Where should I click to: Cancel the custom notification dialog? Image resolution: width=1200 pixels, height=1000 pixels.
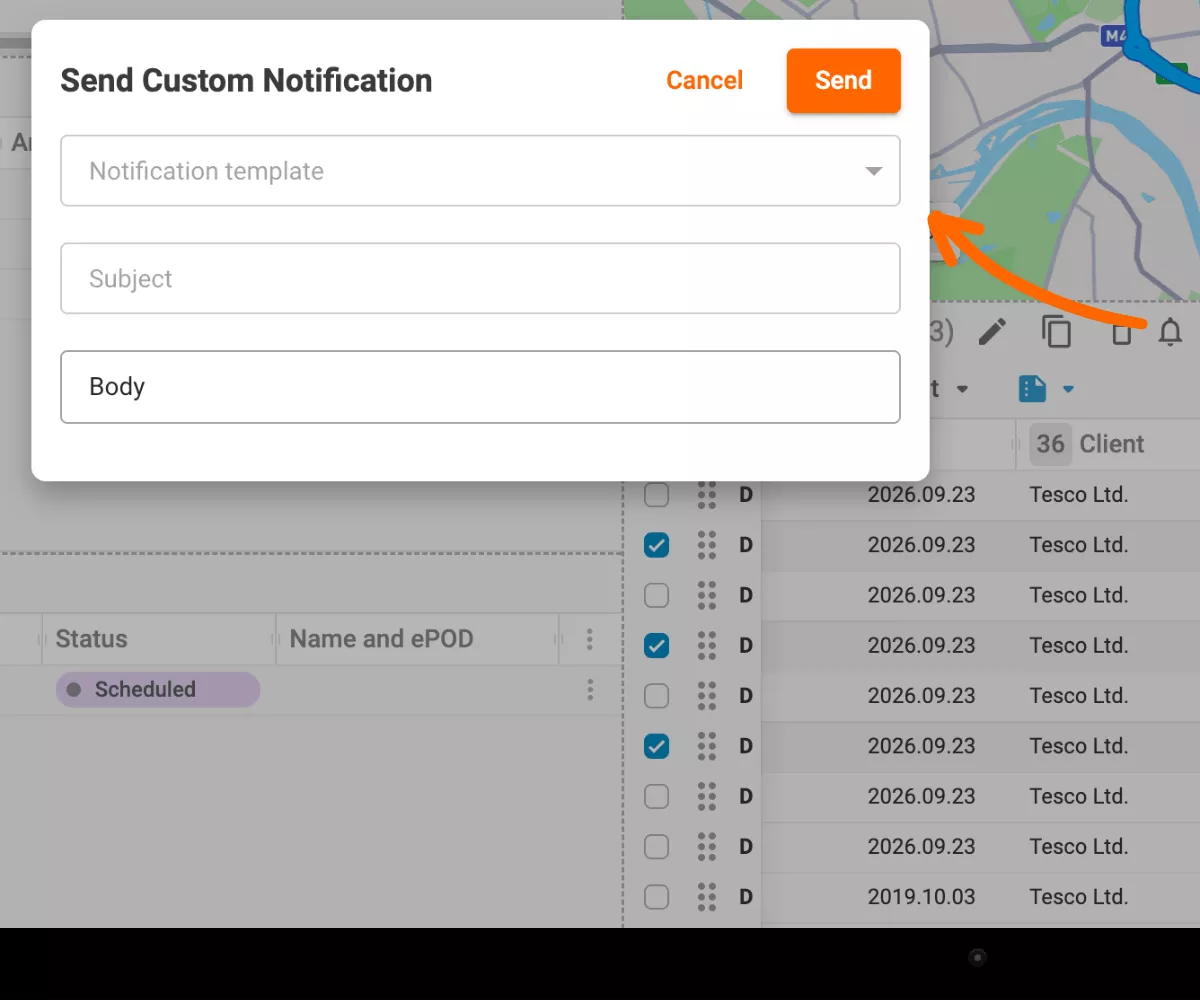[x=704, y=81]
